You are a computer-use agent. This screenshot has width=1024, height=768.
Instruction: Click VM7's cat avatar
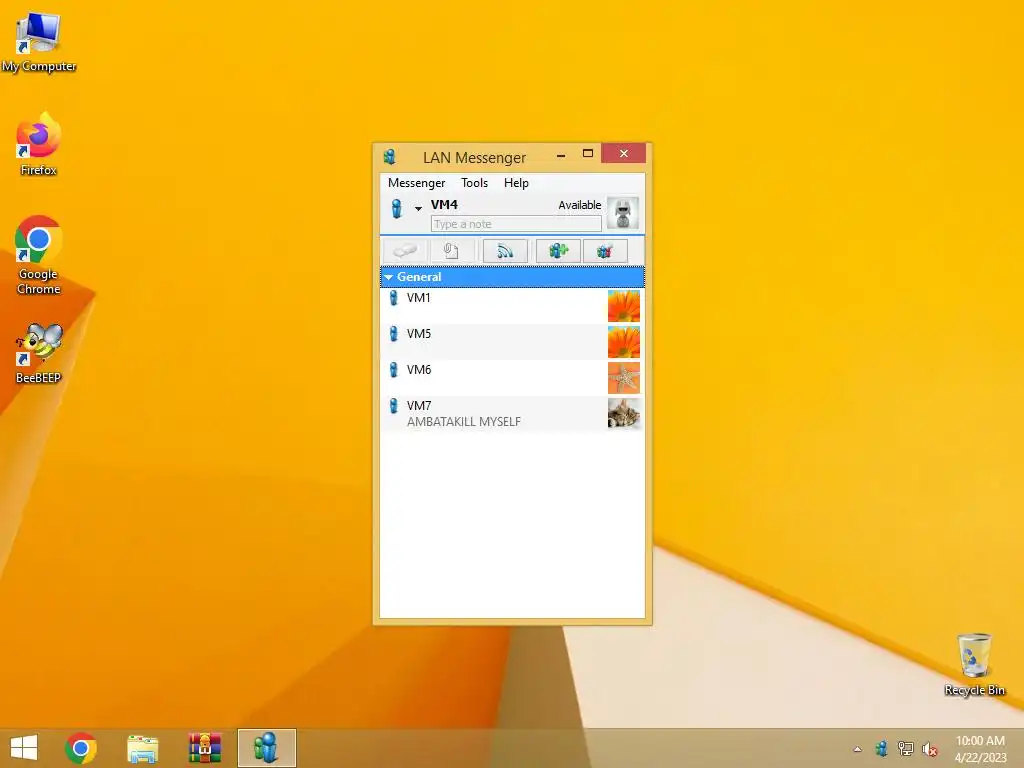coord(624,414)
